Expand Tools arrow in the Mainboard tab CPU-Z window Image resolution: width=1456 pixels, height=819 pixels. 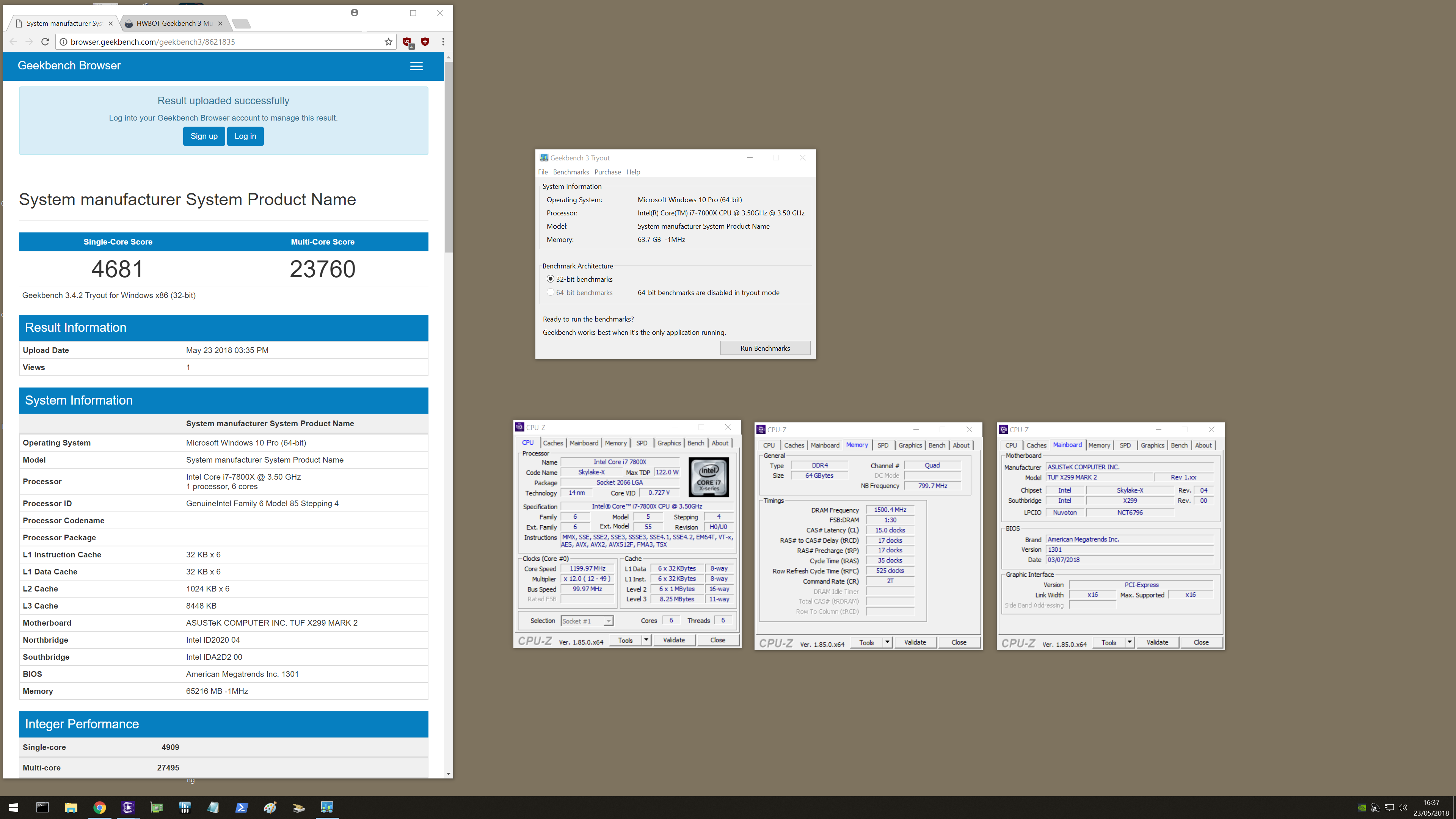1129,642
